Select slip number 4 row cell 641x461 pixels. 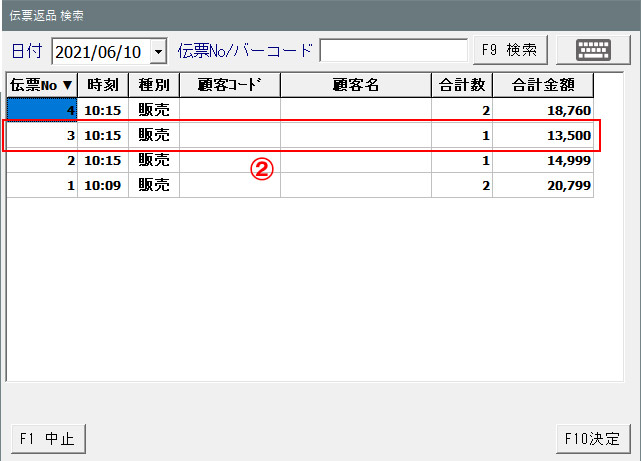[x=42, y=109]
